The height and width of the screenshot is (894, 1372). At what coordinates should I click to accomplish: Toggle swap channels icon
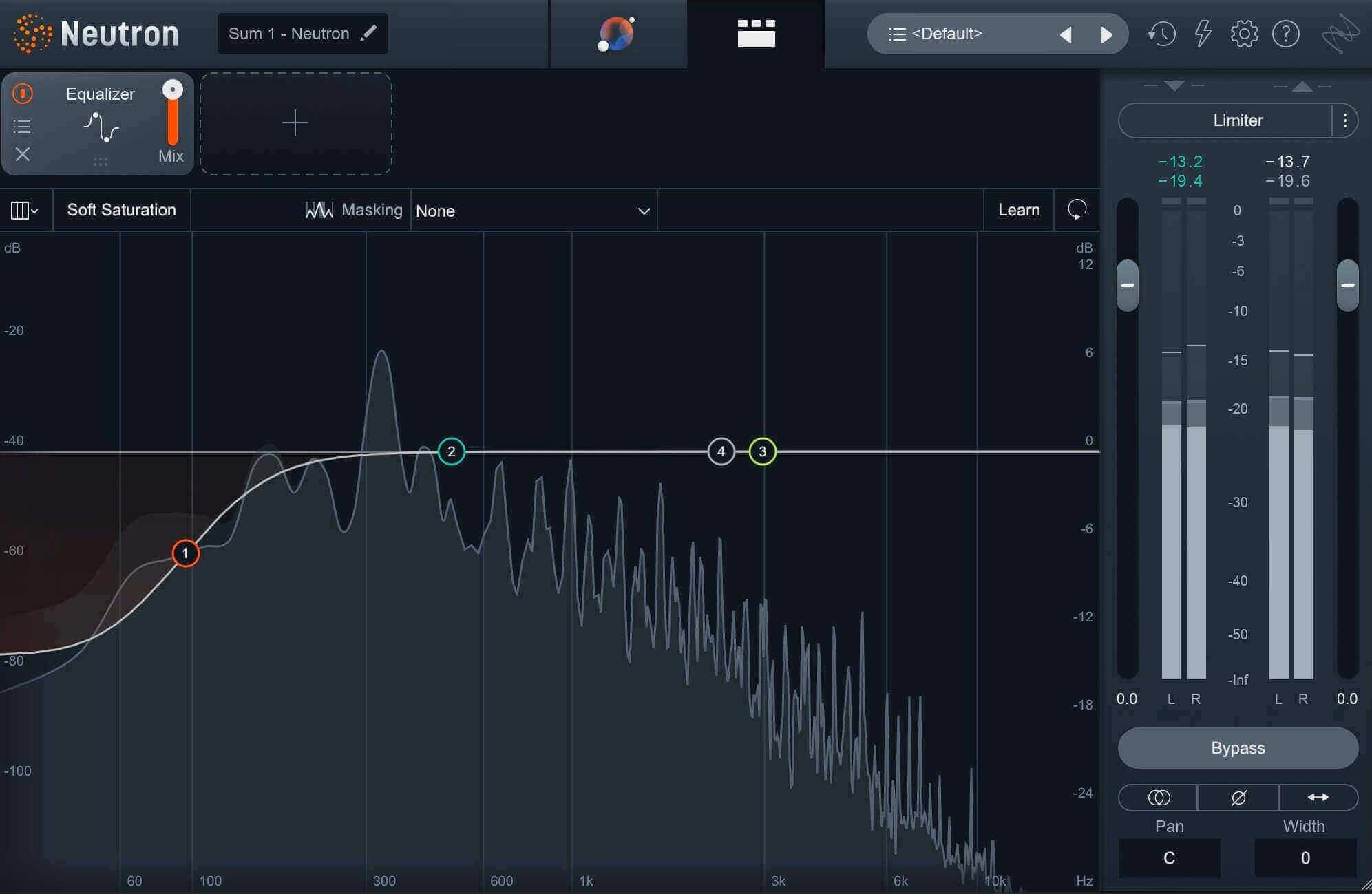click(1318, 798)
